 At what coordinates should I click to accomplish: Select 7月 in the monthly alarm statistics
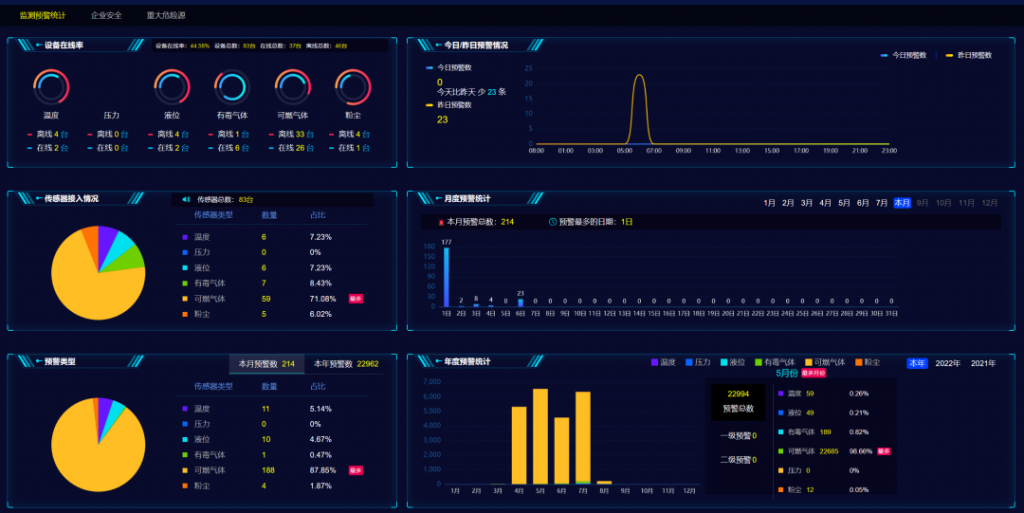[x=882, y=203]
